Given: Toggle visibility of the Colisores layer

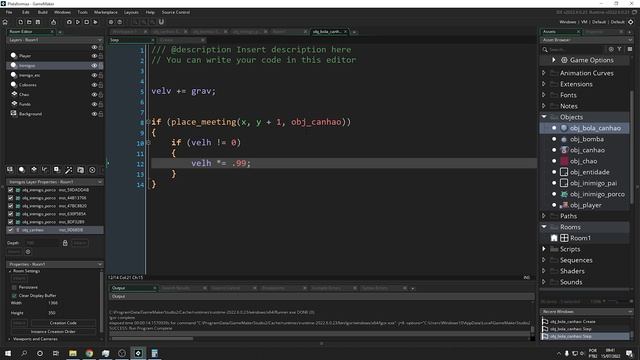Looking at the screenshot, I should [x=94, y=85].
